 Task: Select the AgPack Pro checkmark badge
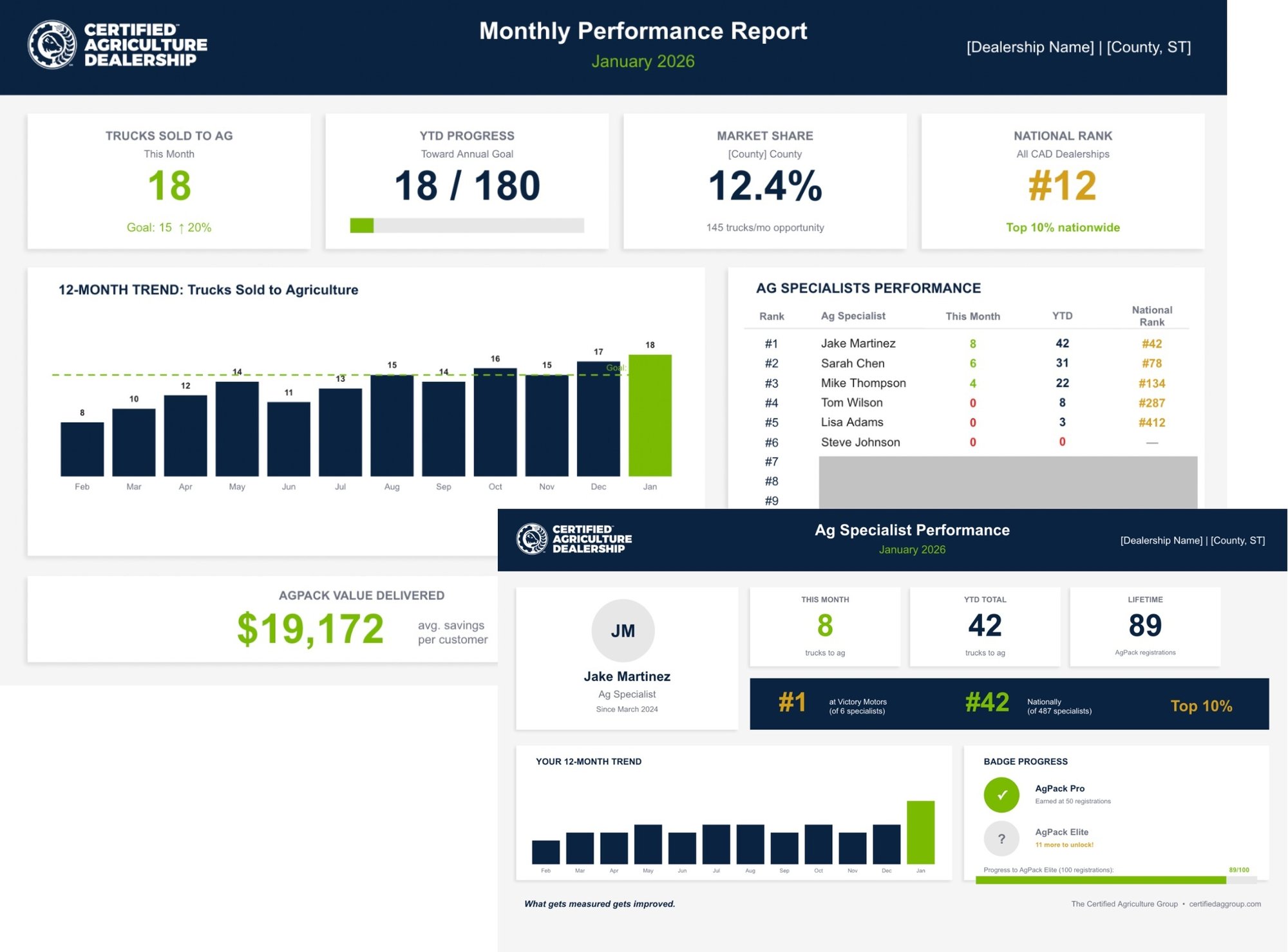pyautogui.click(x=1002, y=794)
